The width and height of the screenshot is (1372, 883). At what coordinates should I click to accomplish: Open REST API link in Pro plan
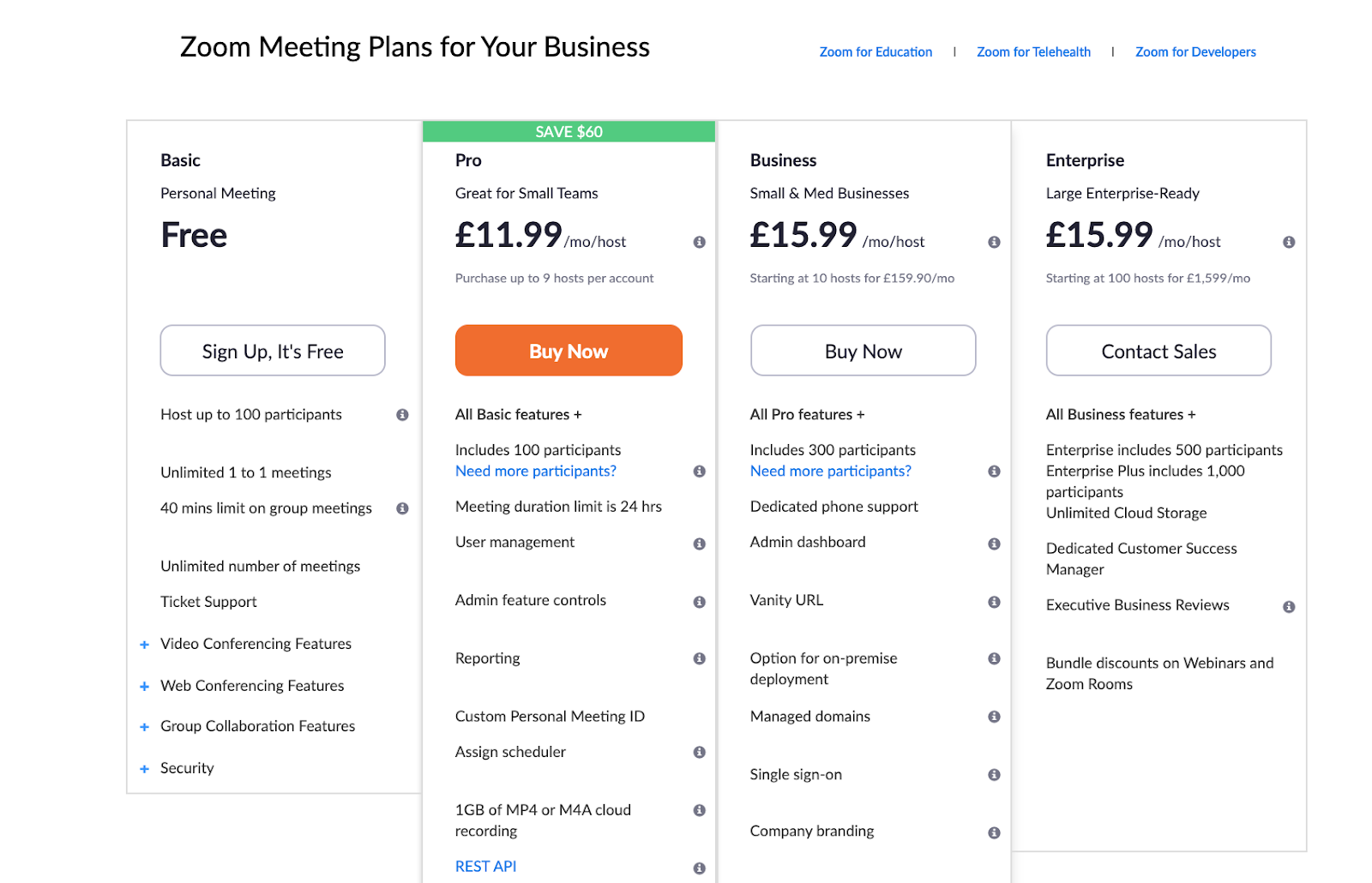(x=485, y=867)
